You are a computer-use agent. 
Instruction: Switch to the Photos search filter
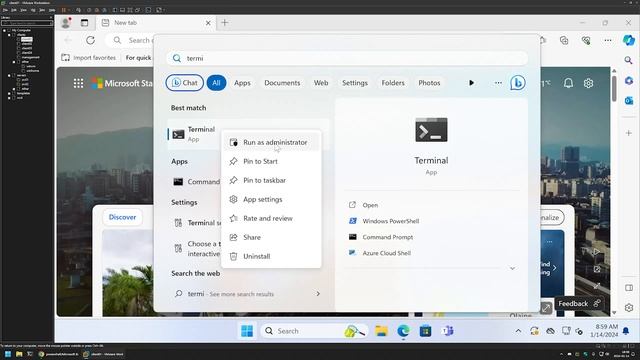429,83
